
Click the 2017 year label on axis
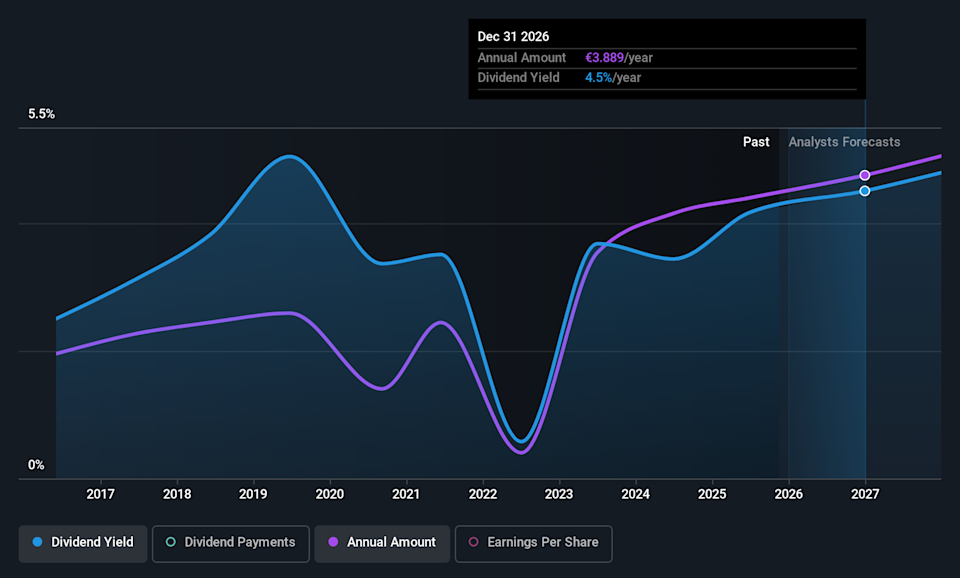point(100,494)
